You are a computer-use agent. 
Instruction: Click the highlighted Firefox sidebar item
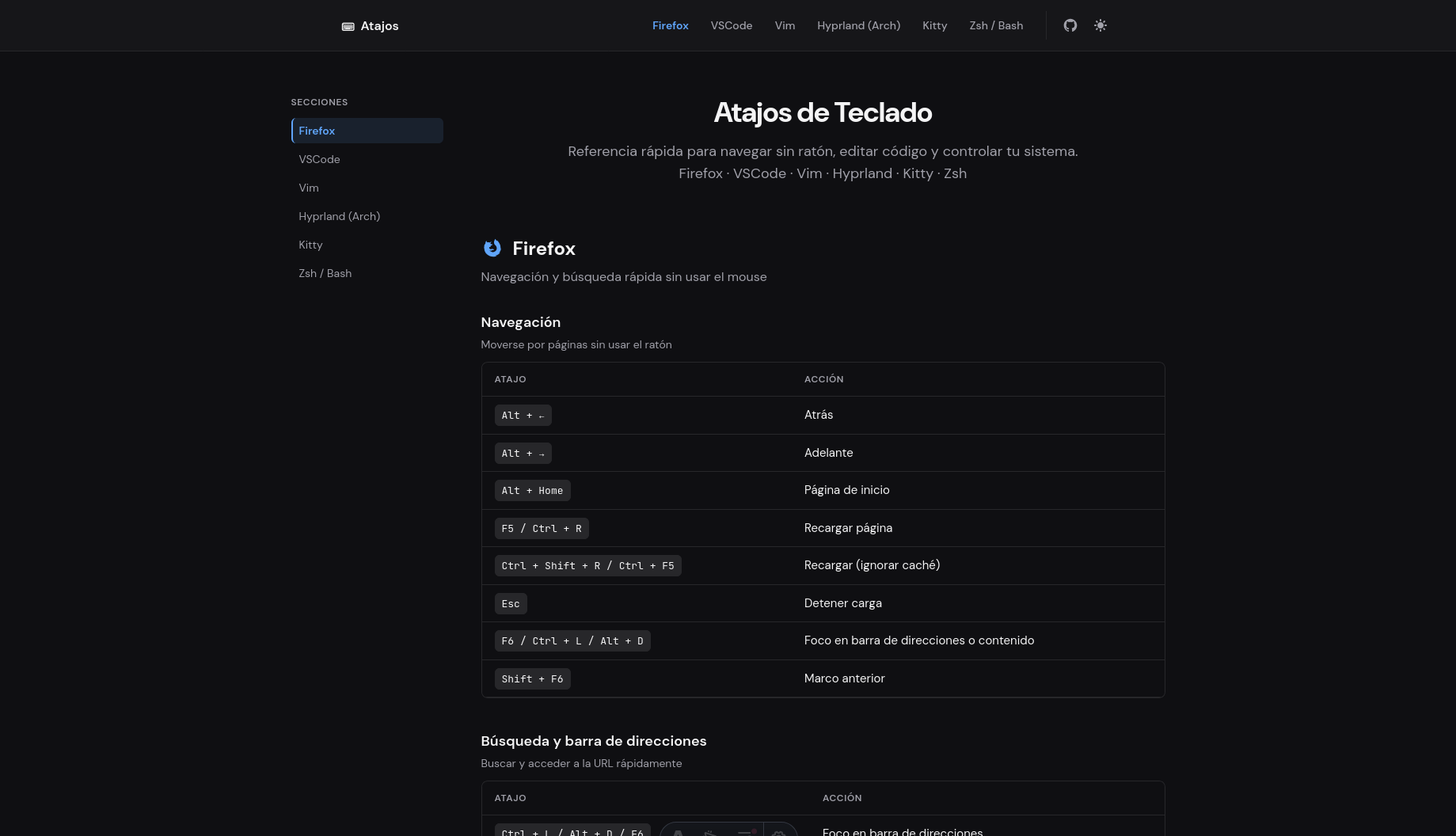[x=317, y=131]
